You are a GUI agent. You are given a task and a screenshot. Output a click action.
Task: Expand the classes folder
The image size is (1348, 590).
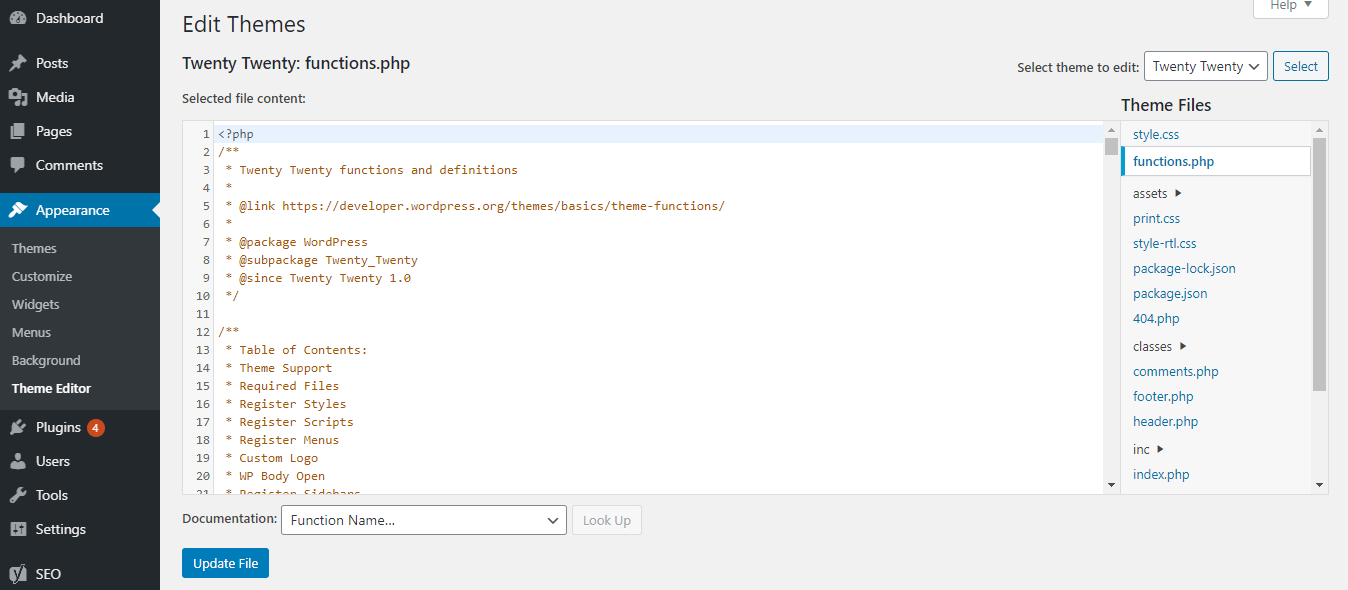[1159, 346]
